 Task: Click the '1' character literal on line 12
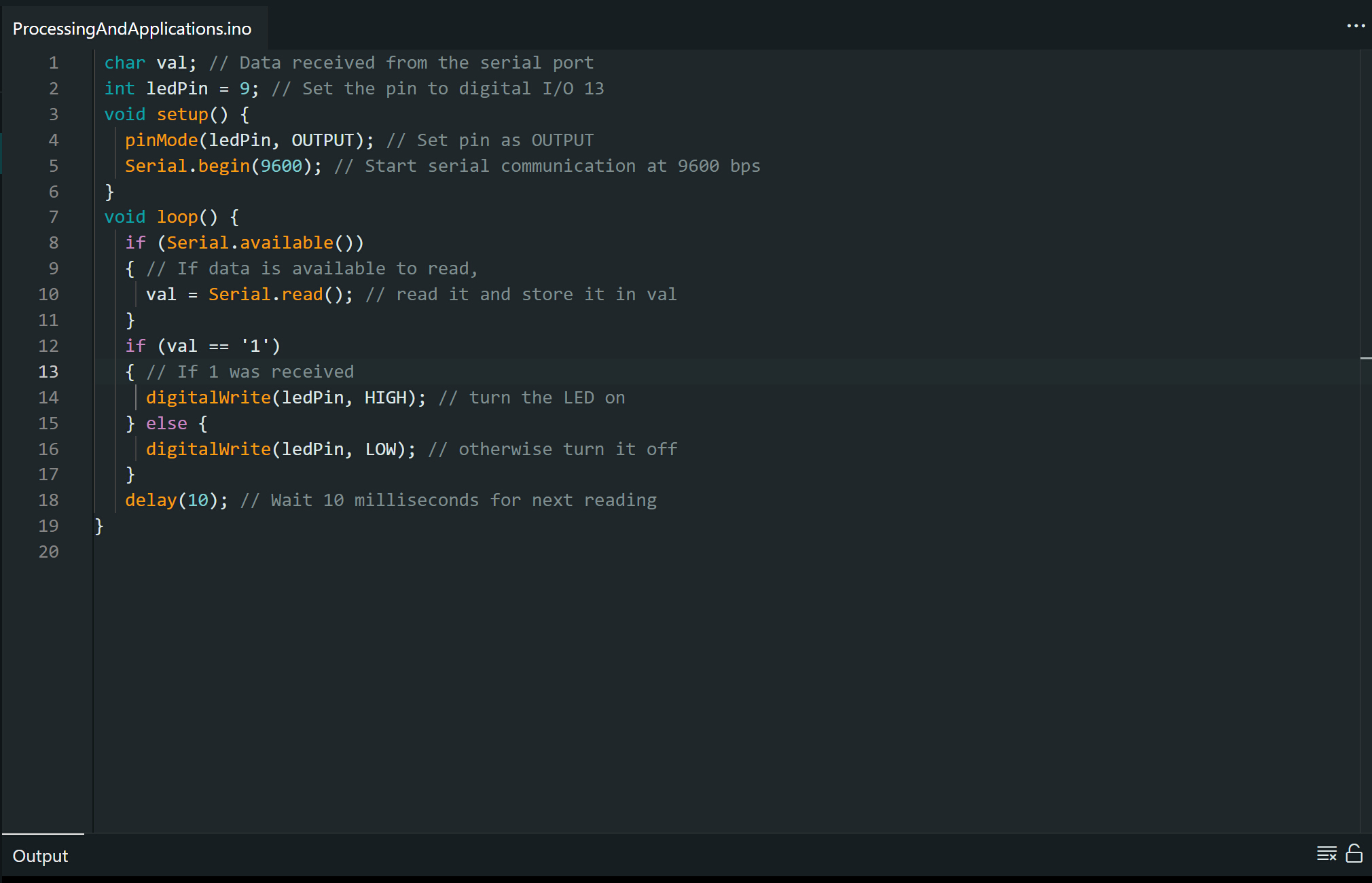(x=255, y=346)
